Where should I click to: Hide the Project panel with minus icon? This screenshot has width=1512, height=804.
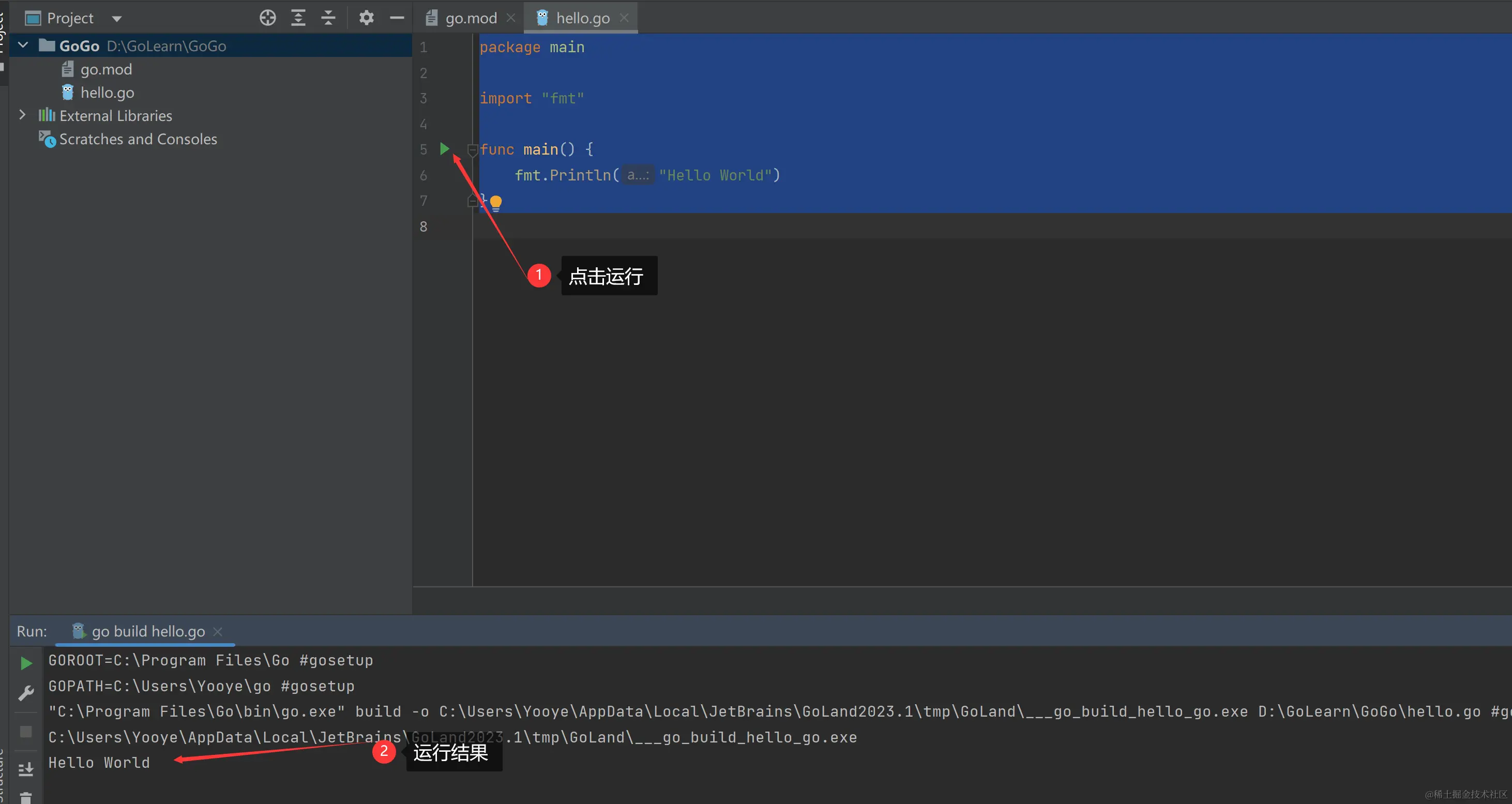[397, 18]
